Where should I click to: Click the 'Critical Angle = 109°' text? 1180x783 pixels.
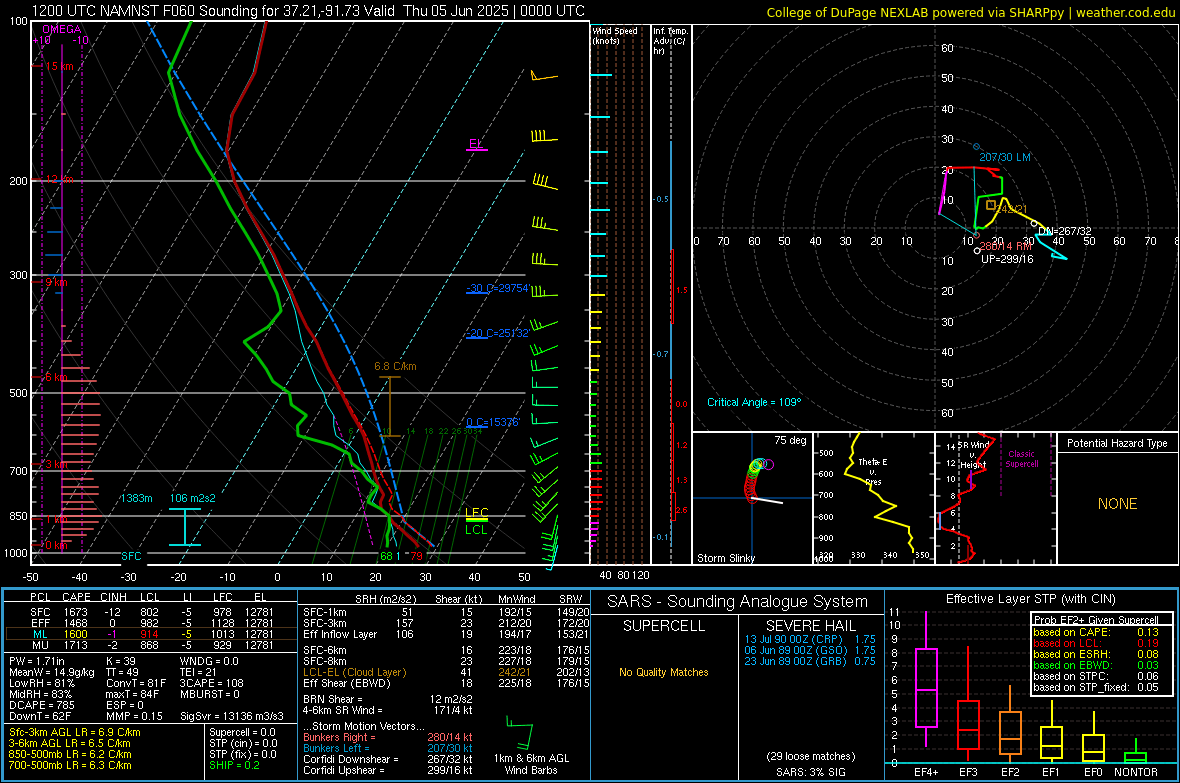click(x=754, y=402)
